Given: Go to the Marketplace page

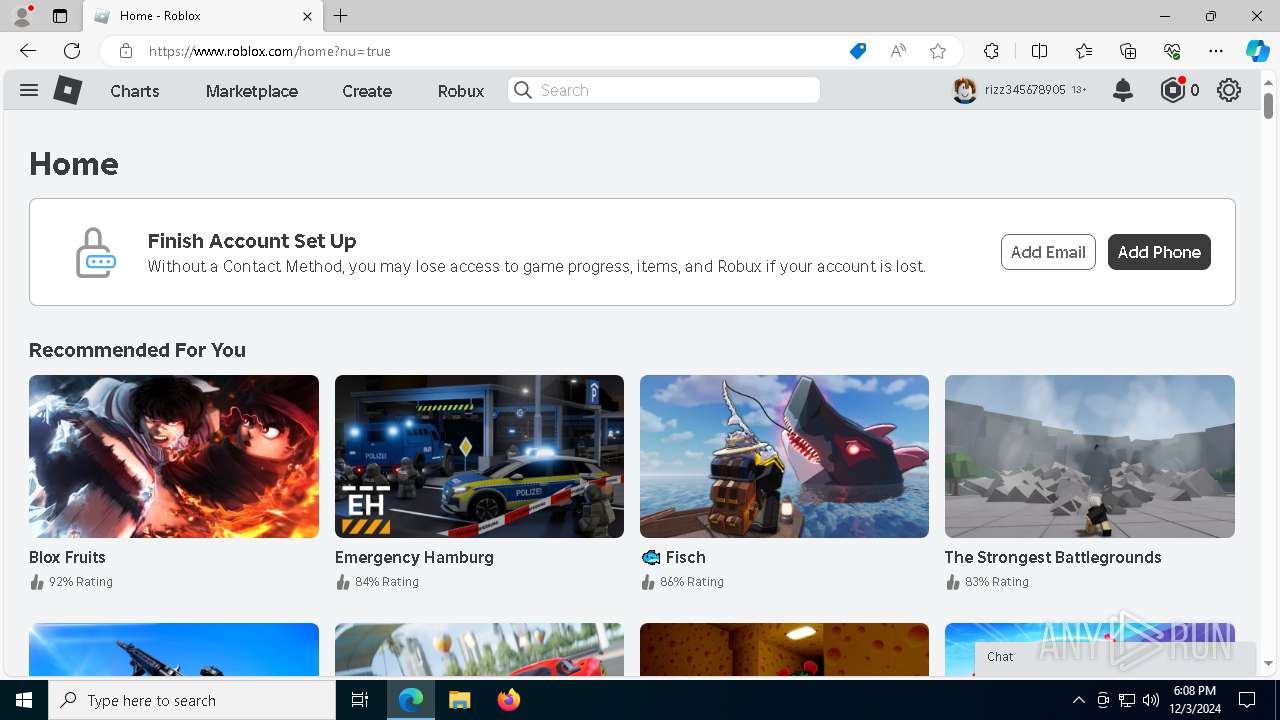Looking at the screenshot, I should (x=252, y=91).
